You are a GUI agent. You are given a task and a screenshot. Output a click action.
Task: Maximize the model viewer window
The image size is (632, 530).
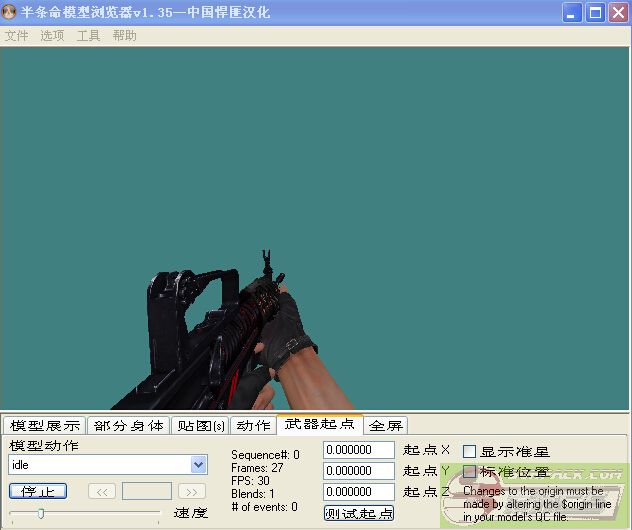click(x=596, y=13)
